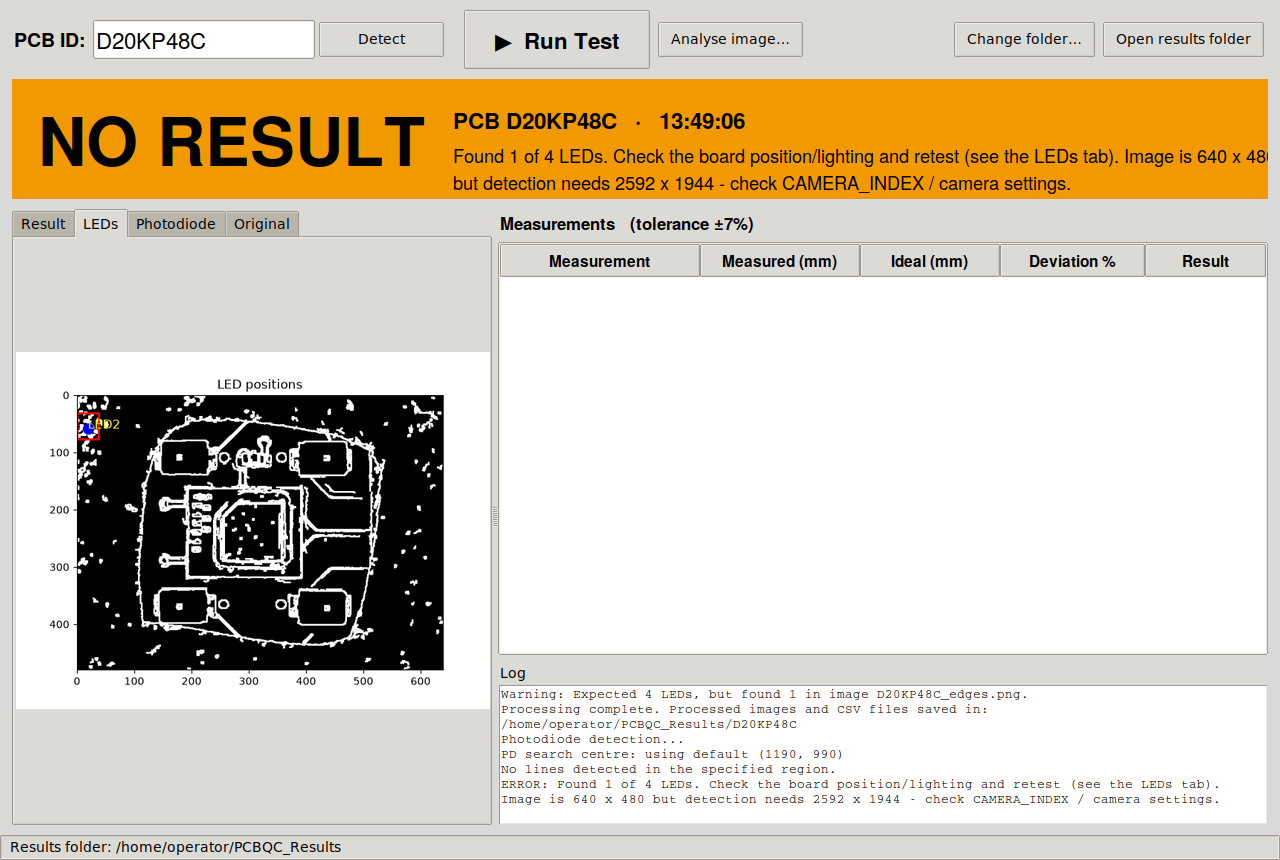Screen dimensions: 1280x860
Task: Click the LED positions plot image
Action: [x=253, y=530]
